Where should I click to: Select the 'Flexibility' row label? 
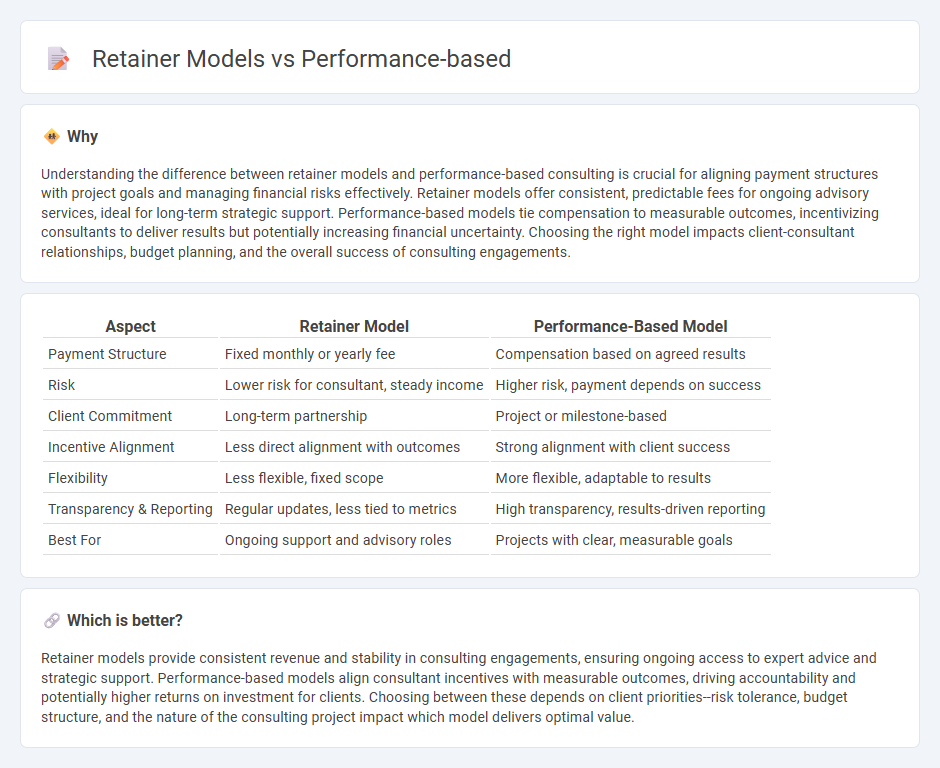[x=78, y=478]
